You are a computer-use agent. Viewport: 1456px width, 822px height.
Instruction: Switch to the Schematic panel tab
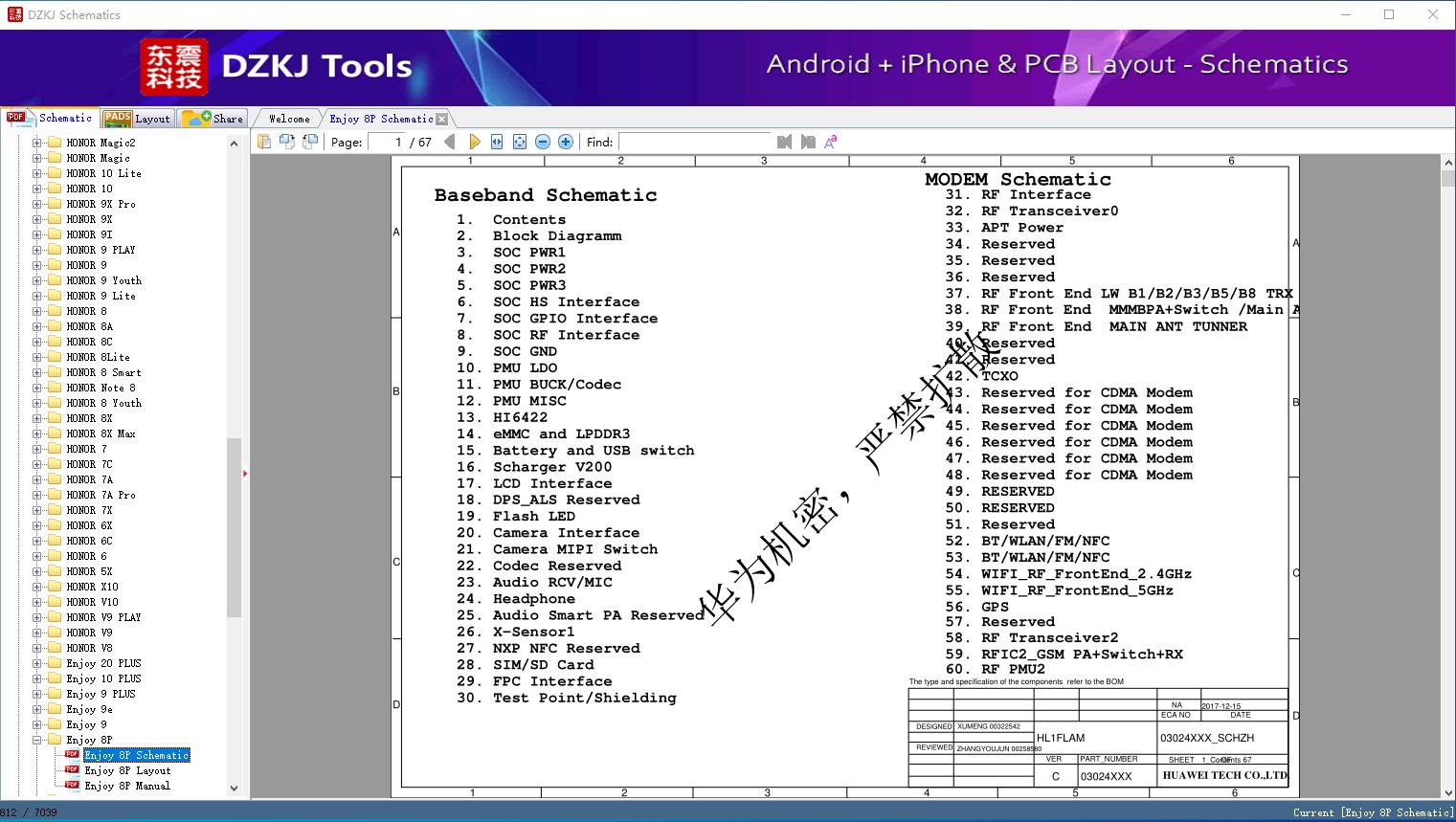click(x=50, y=118)
